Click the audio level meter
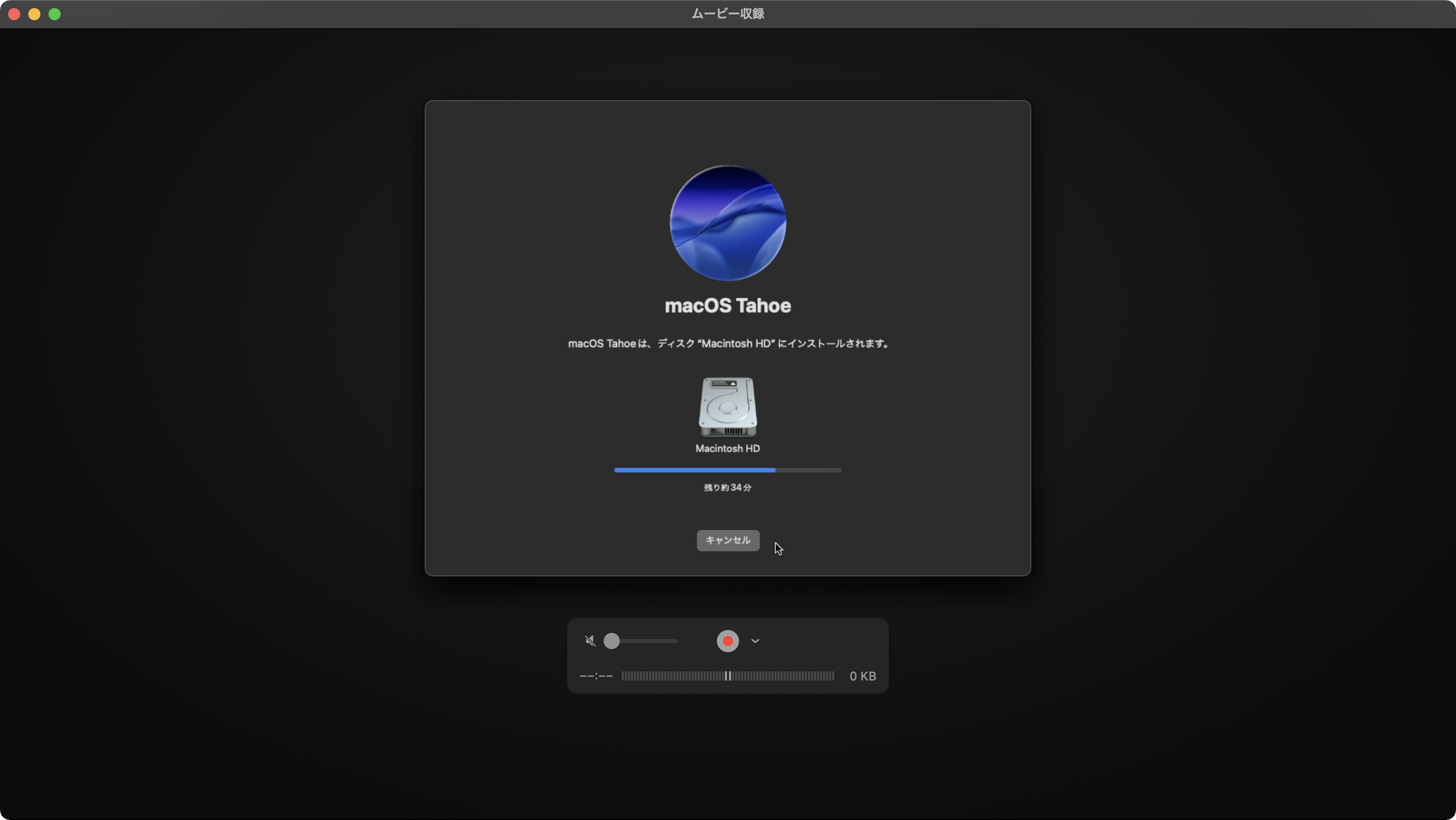The width and height of the screenshot is (1456, 820). [x=727, y=676]
